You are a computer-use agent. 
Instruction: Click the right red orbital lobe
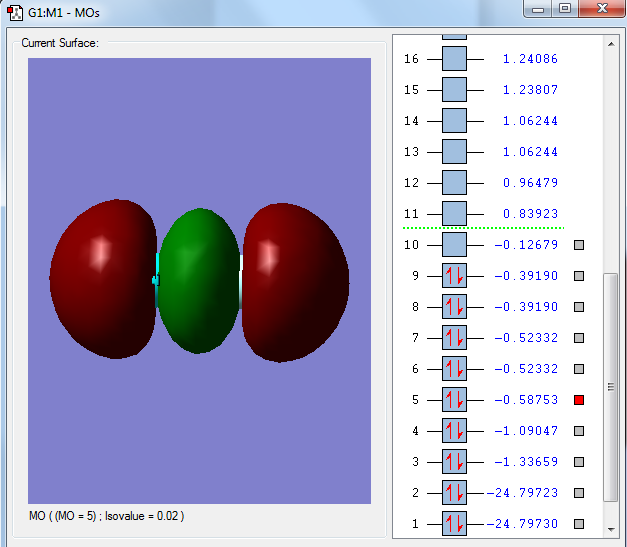point(296,282)
